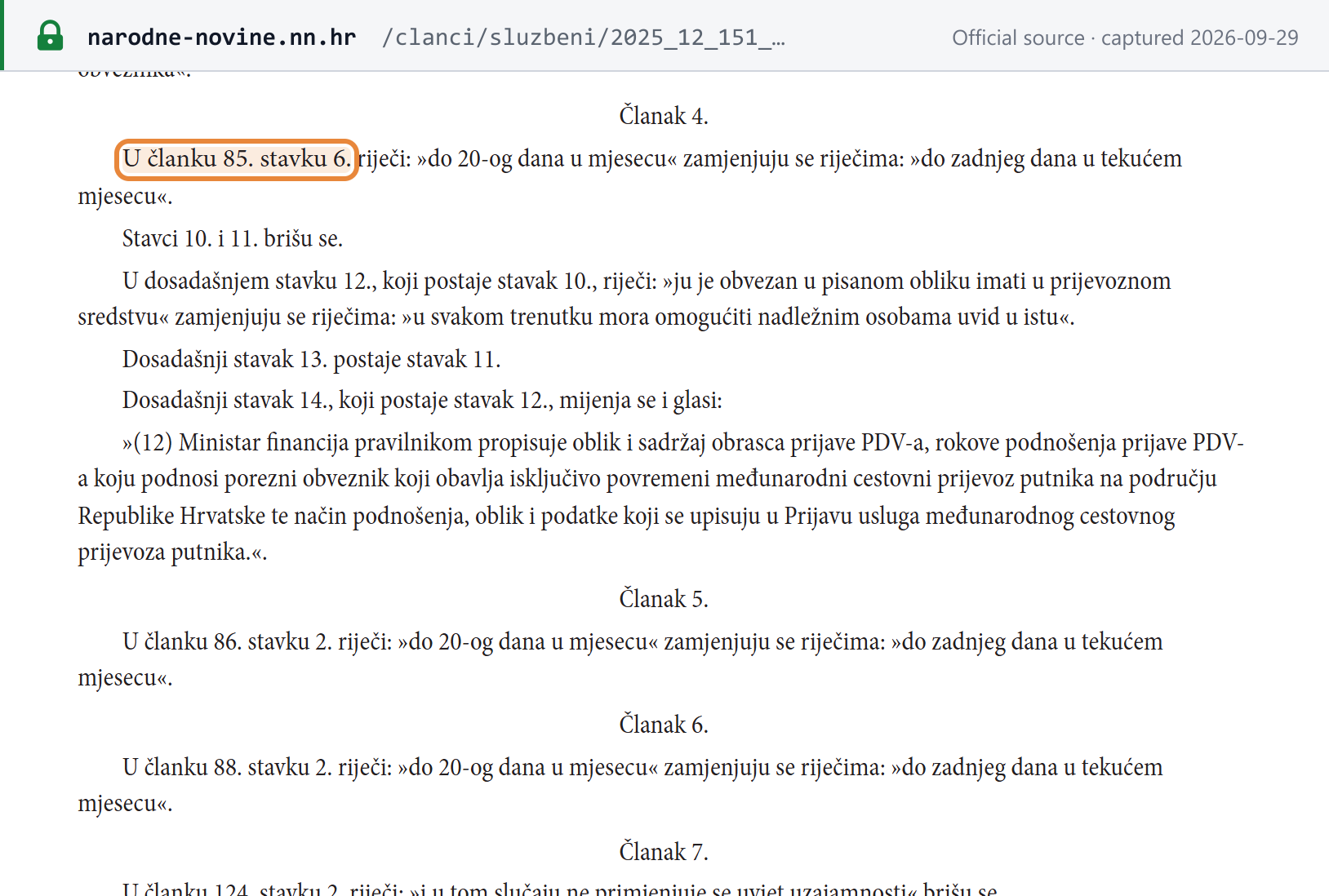Click the narodne-novine.nn.hr domain name

221,38
